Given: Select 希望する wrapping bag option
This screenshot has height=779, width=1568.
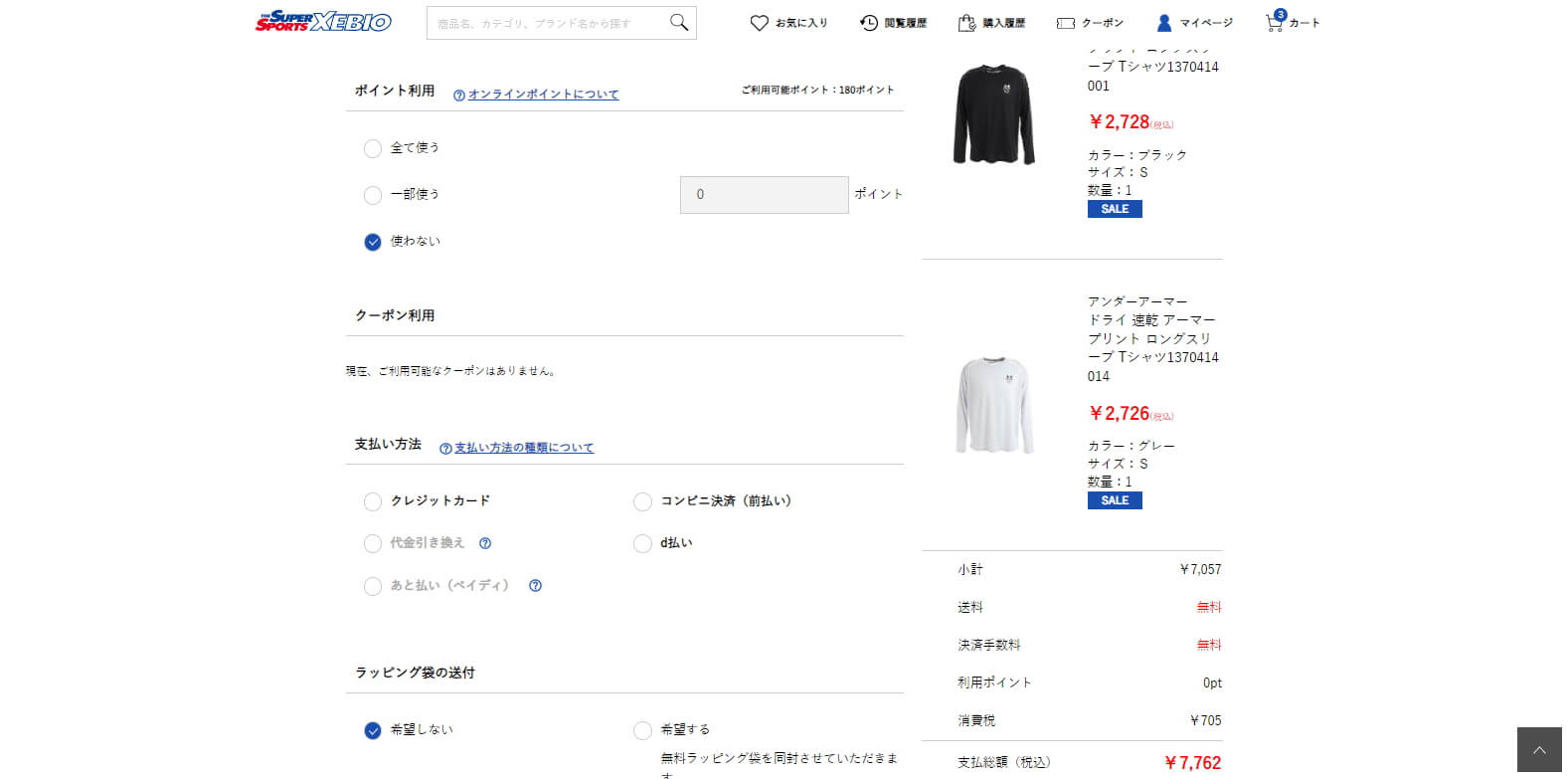Looking at the screenshot, I should pos(642,730).
